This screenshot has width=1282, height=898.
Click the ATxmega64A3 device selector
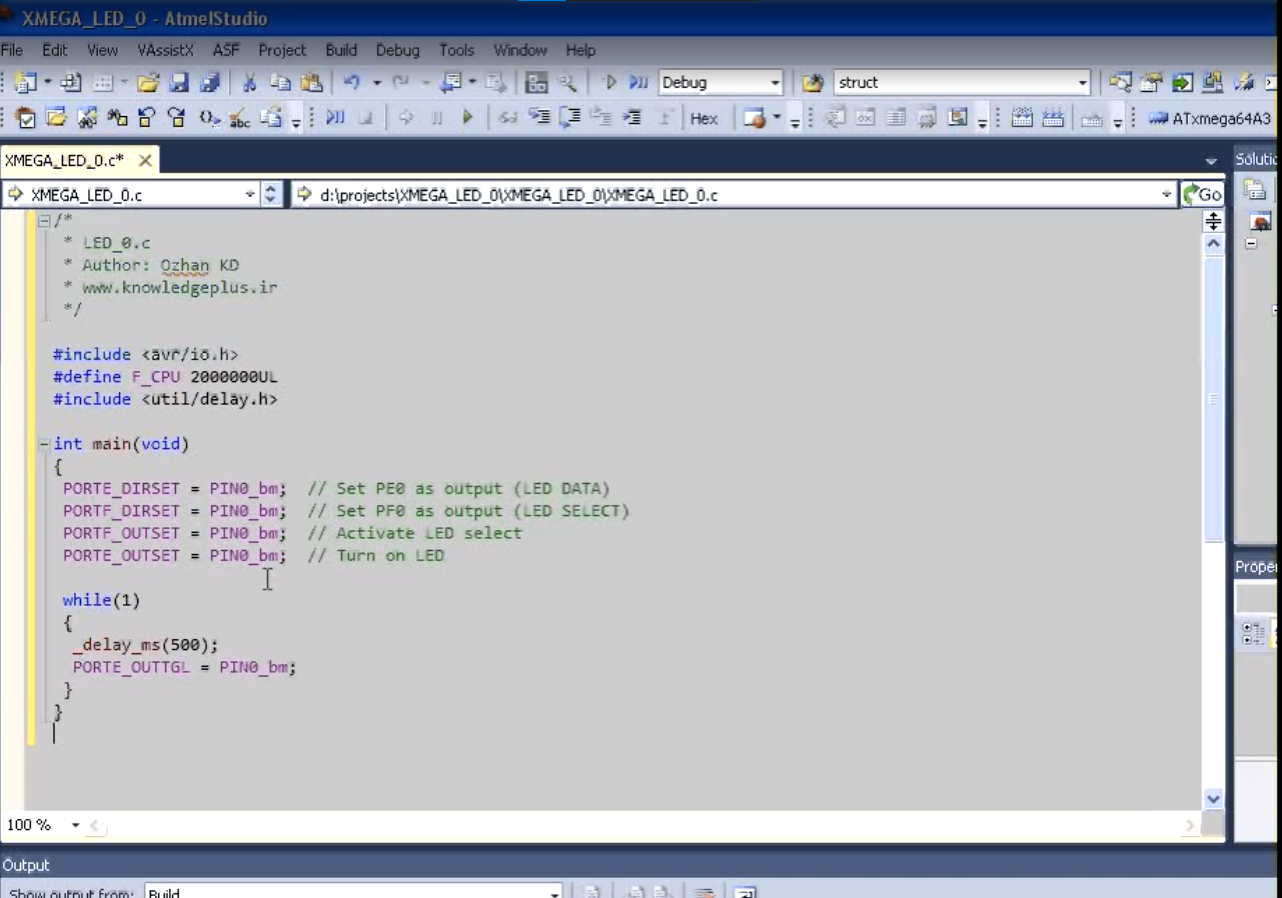pos(1210,118)
